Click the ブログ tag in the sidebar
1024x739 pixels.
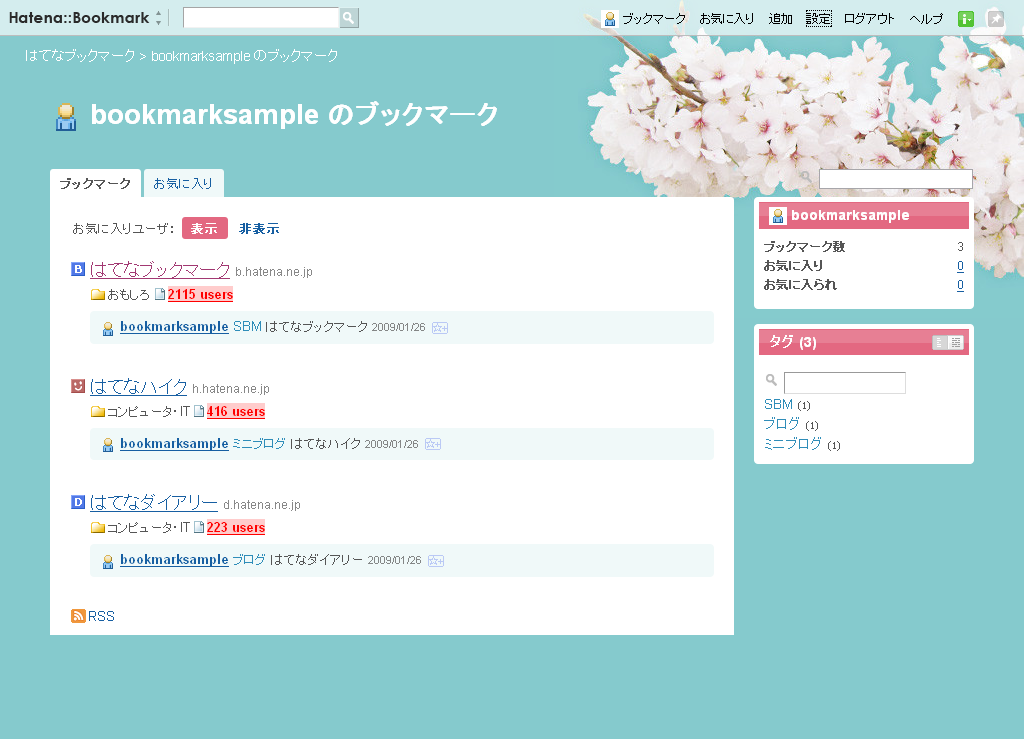click(782, 424)
